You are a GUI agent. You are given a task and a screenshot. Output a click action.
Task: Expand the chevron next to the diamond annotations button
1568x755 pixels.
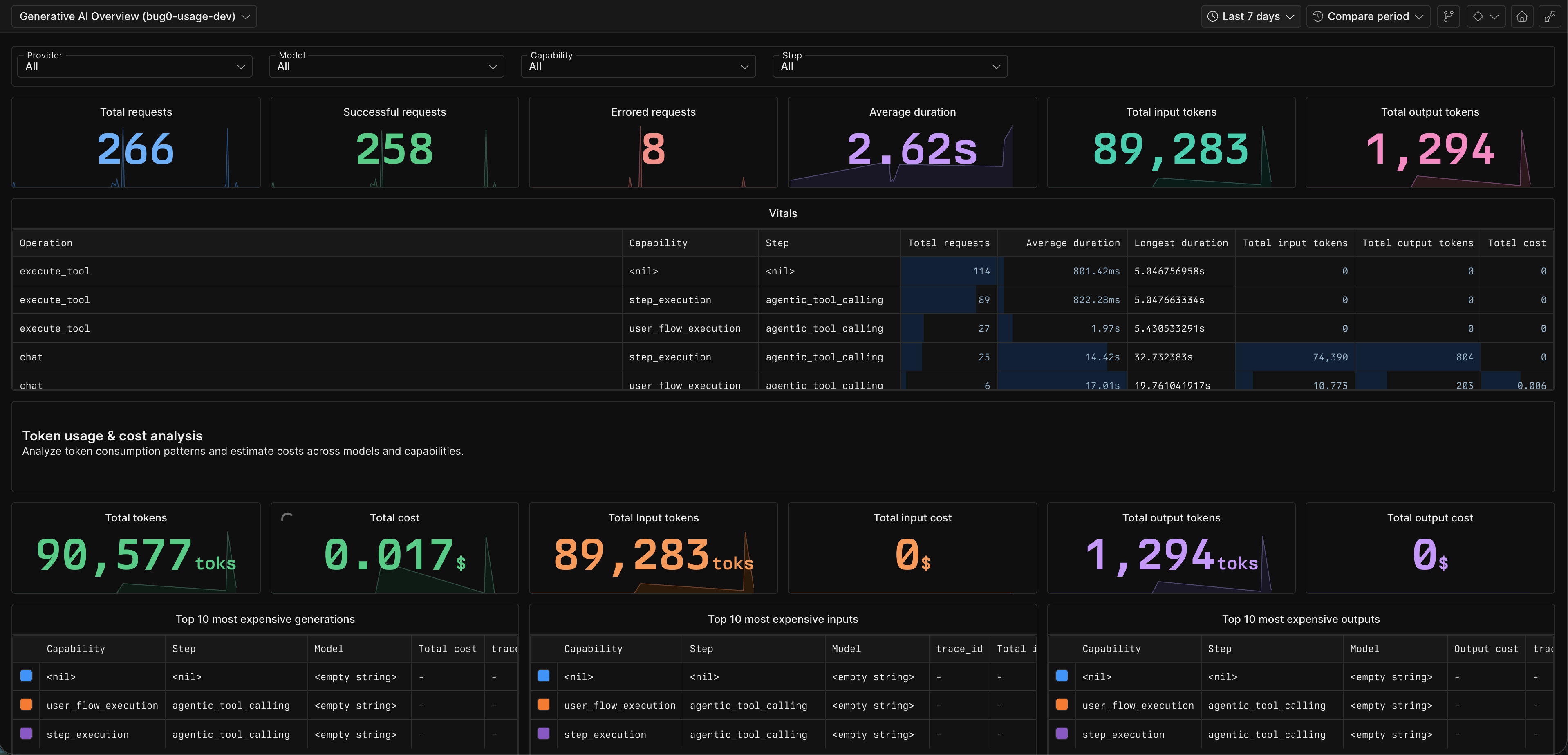pyautogui.click(x=1495, y=16)
